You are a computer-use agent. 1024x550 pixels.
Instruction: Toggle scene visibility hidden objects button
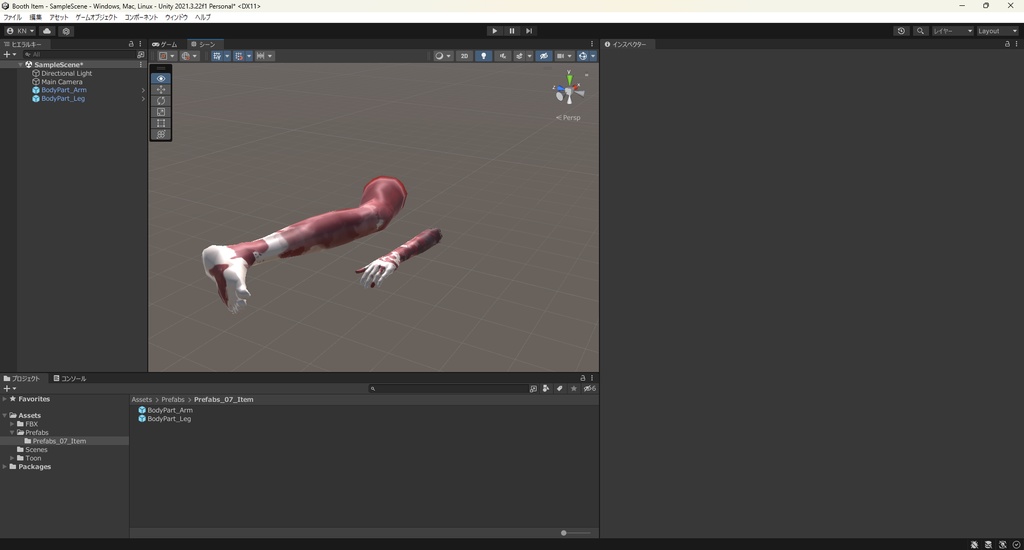543,56
